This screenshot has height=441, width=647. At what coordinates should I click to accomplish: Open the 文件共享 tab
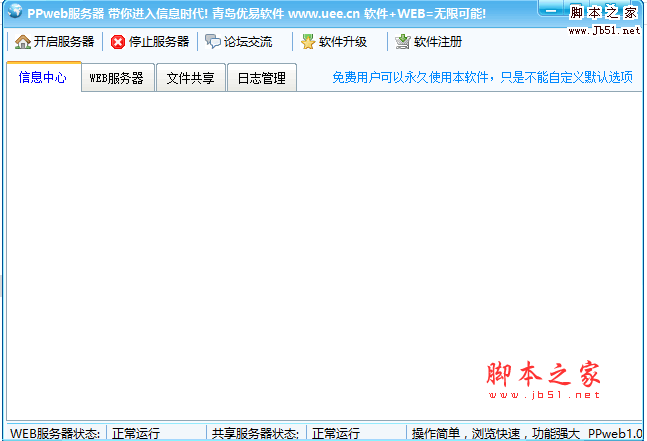click(191, 78)
